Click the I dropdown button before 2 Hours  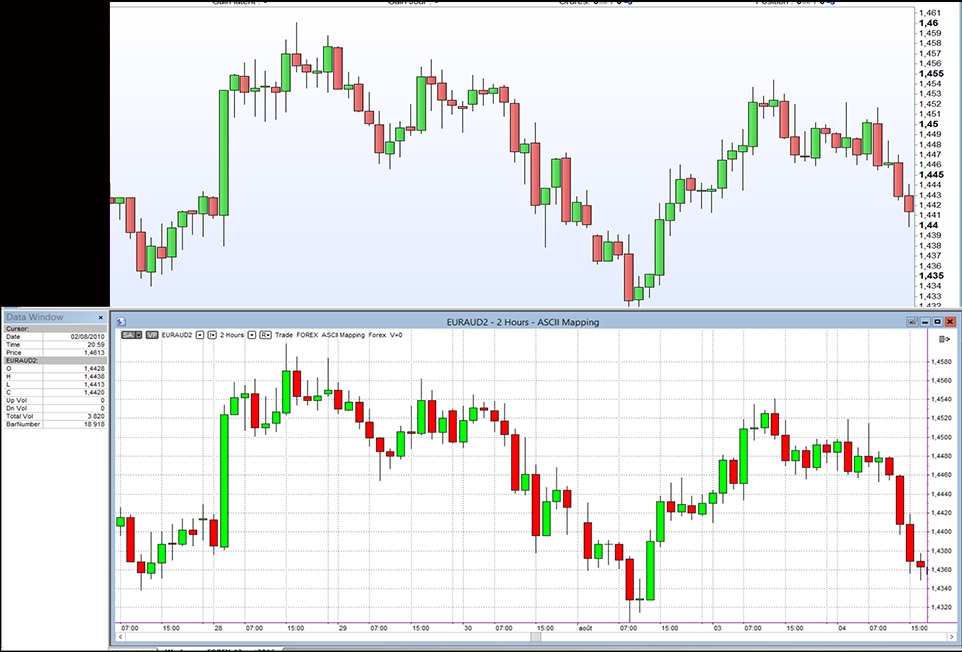pyautogui.click(x=212, y=335)
